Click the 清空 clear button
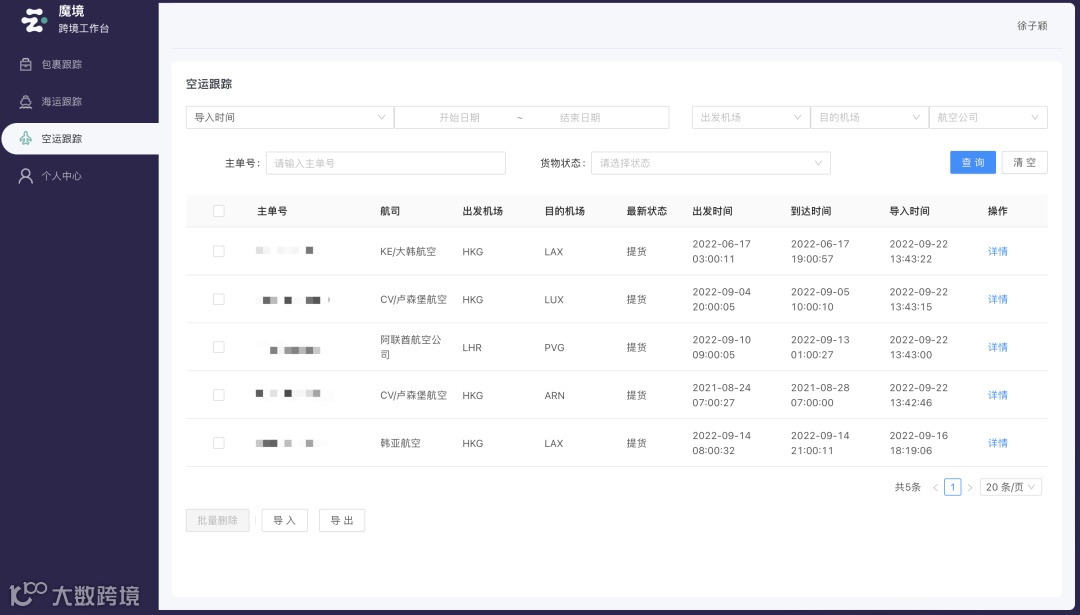Viewport: 1080px width, 615px height. point(1024,163)
